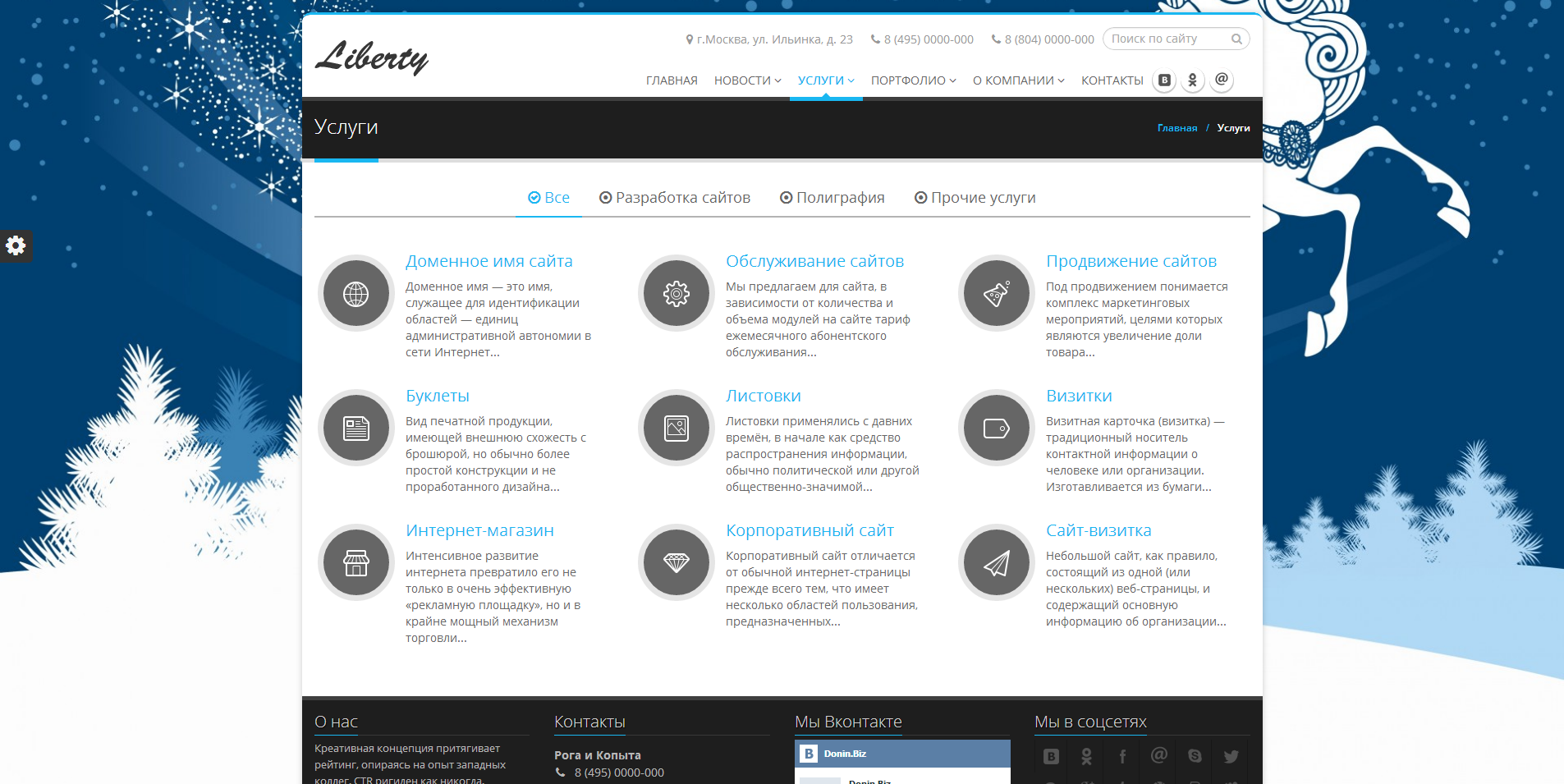Go to the ГЛАВНАЯ menu item
The width and height of the screenshot is (1564, 784).
tap(672, 80)
